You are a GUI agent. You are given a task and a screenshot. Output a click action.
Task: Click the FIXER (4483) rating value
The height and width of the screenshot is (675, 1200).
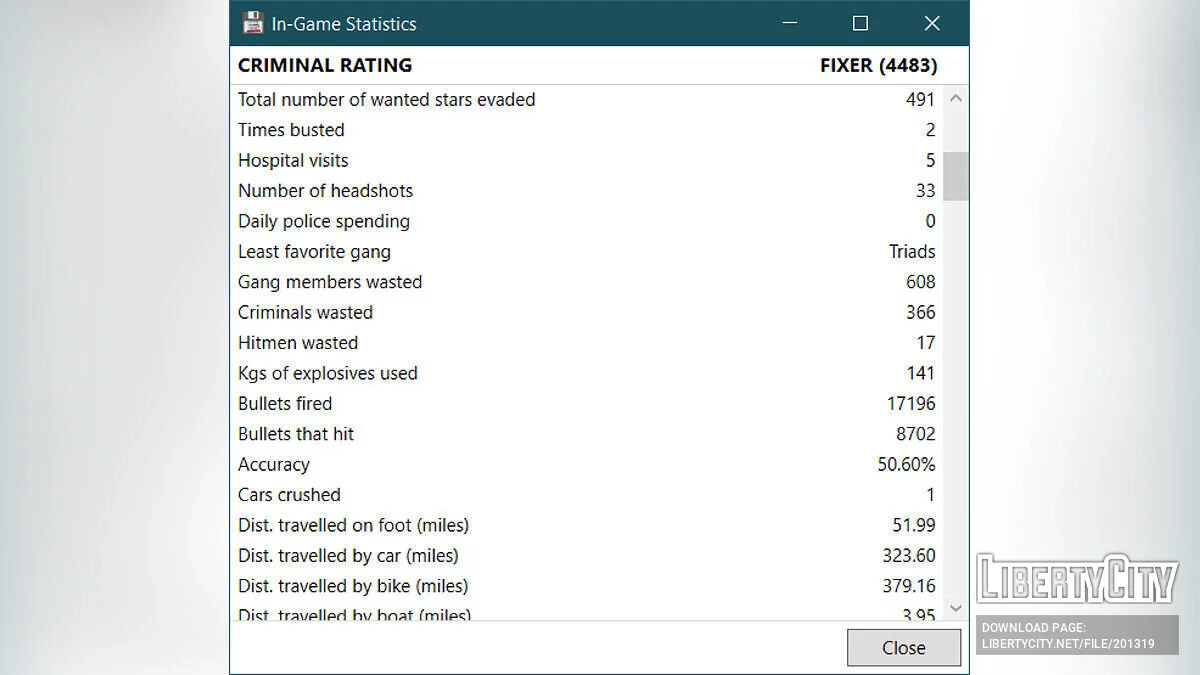coord(878,65)
